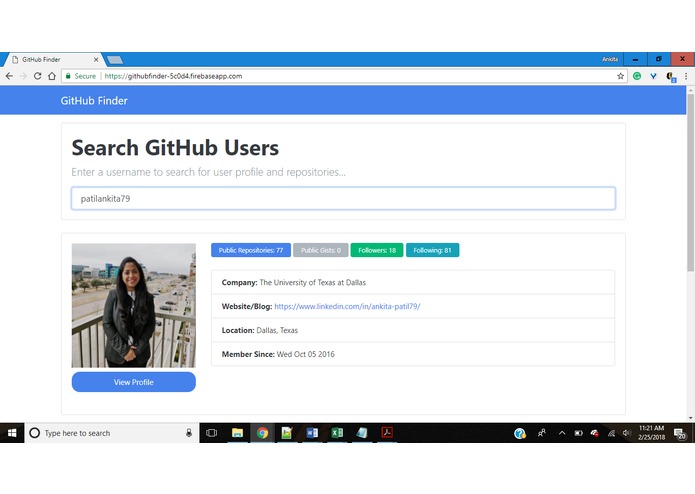Image resolution: width=695 pixels, height=494 pixels.
Task: Open the blue Y extension icon
Action: point(653,76)
